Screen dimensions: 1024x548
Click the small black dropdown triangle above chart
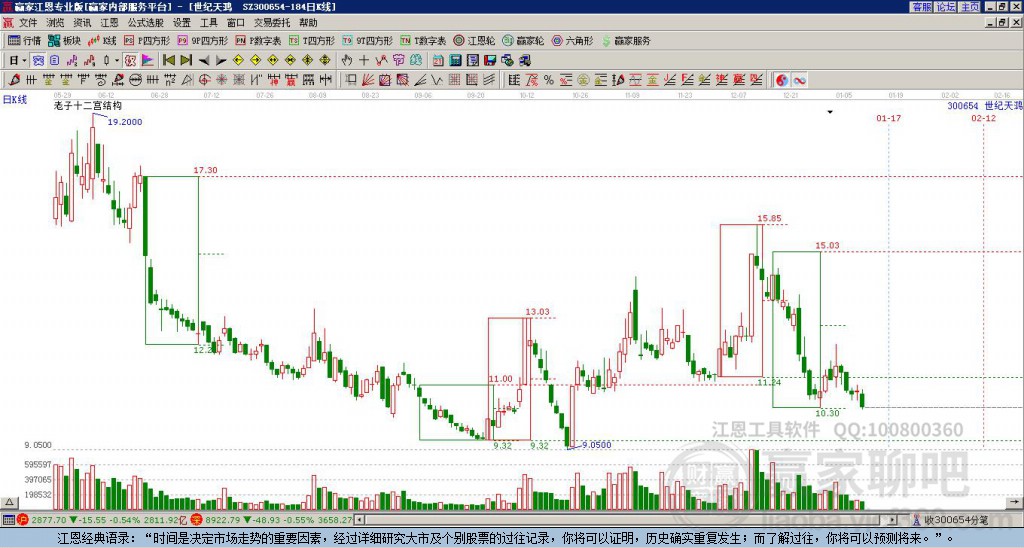click(x=830, y=112)
